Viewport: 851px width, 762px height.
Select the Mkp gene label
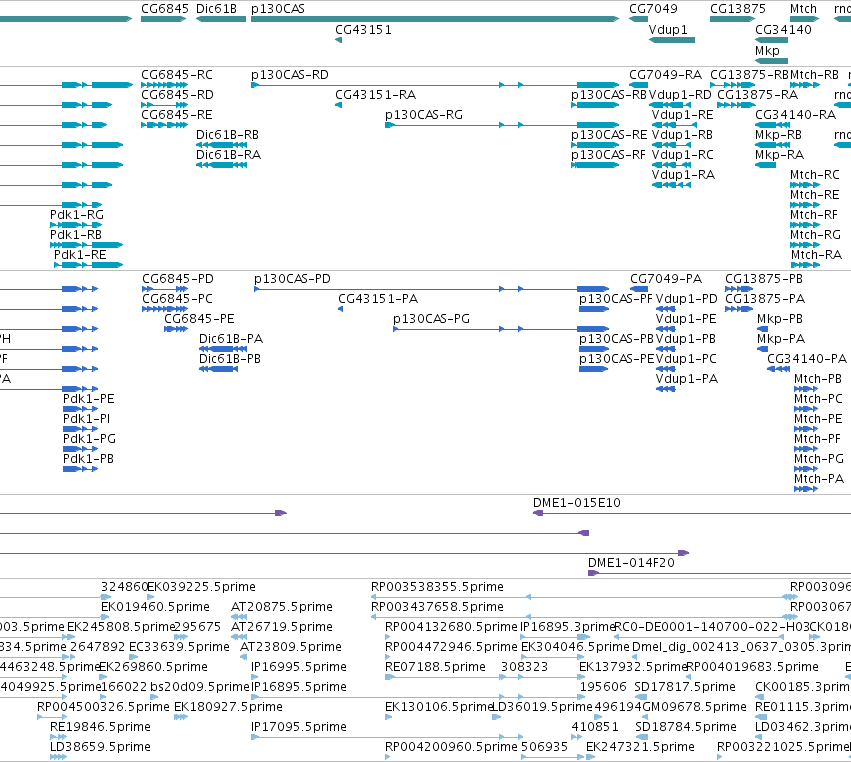767,50
